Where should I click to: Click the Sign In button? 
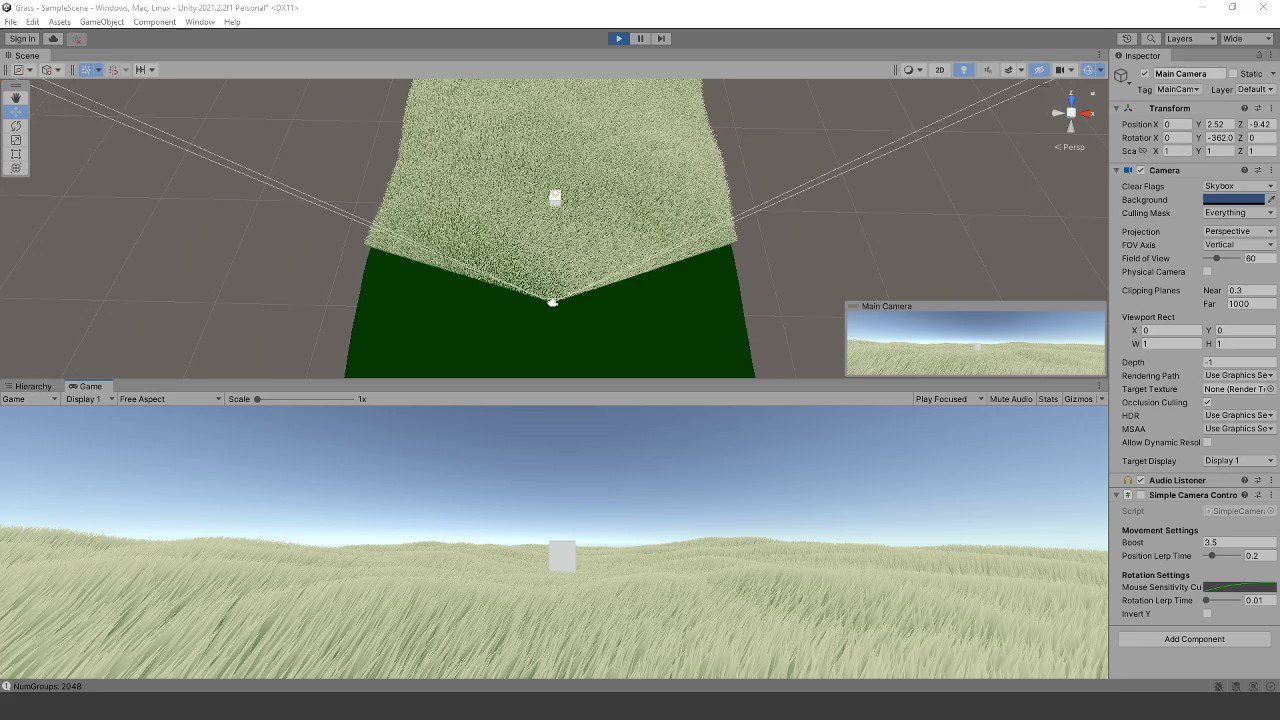click(x=21, y=38)
